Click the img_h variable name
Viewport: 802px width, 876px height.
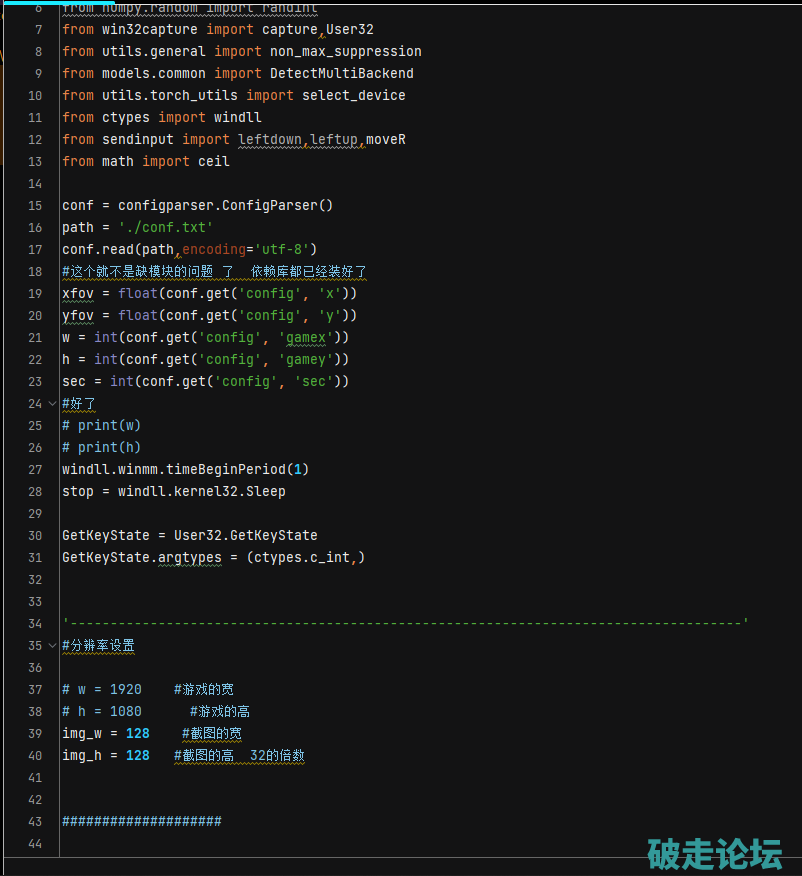coord(82,755)
